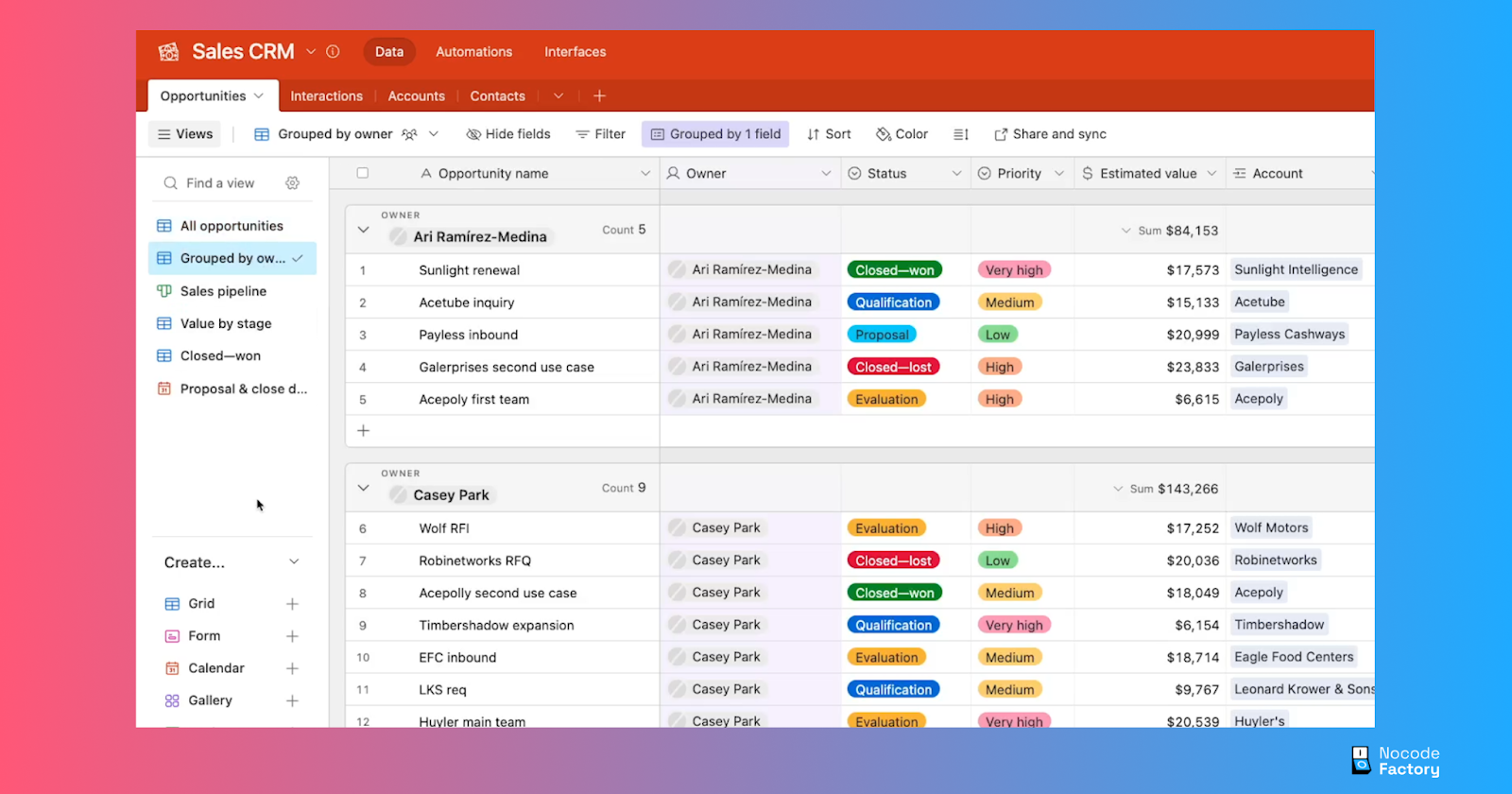The image size is (1512, 794).
Task: Click the Sales CRM base logo icon
Action: 168,52
